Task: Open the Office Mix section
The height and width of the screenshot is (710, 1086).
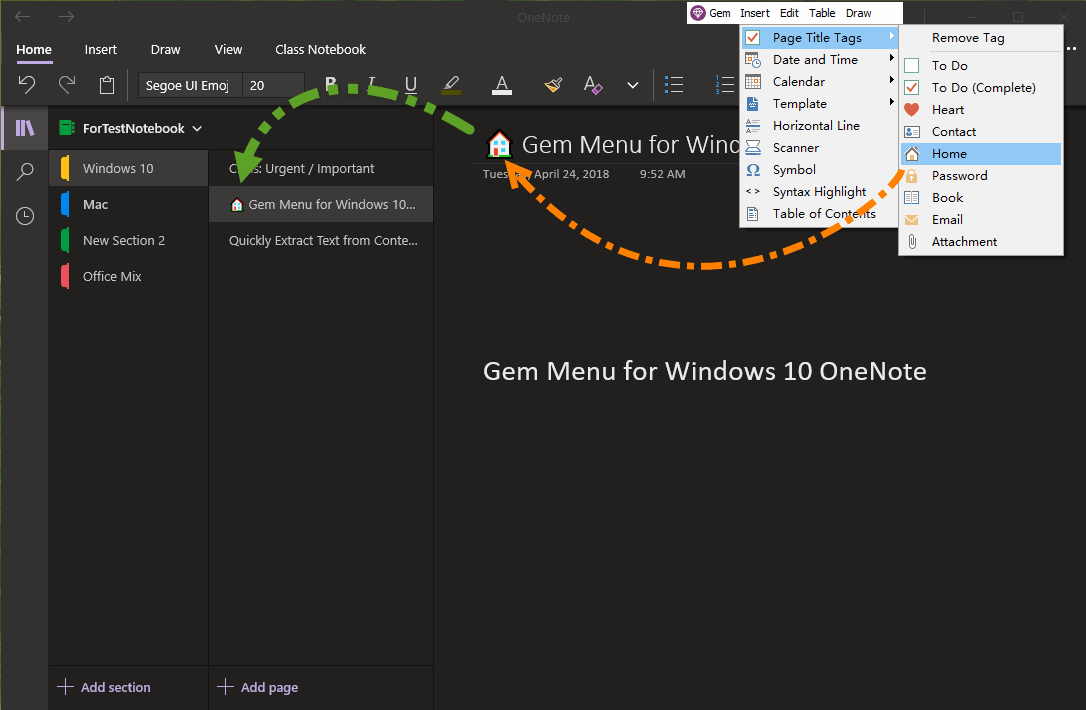Action: pyautogui.click(x=129, y=276)
